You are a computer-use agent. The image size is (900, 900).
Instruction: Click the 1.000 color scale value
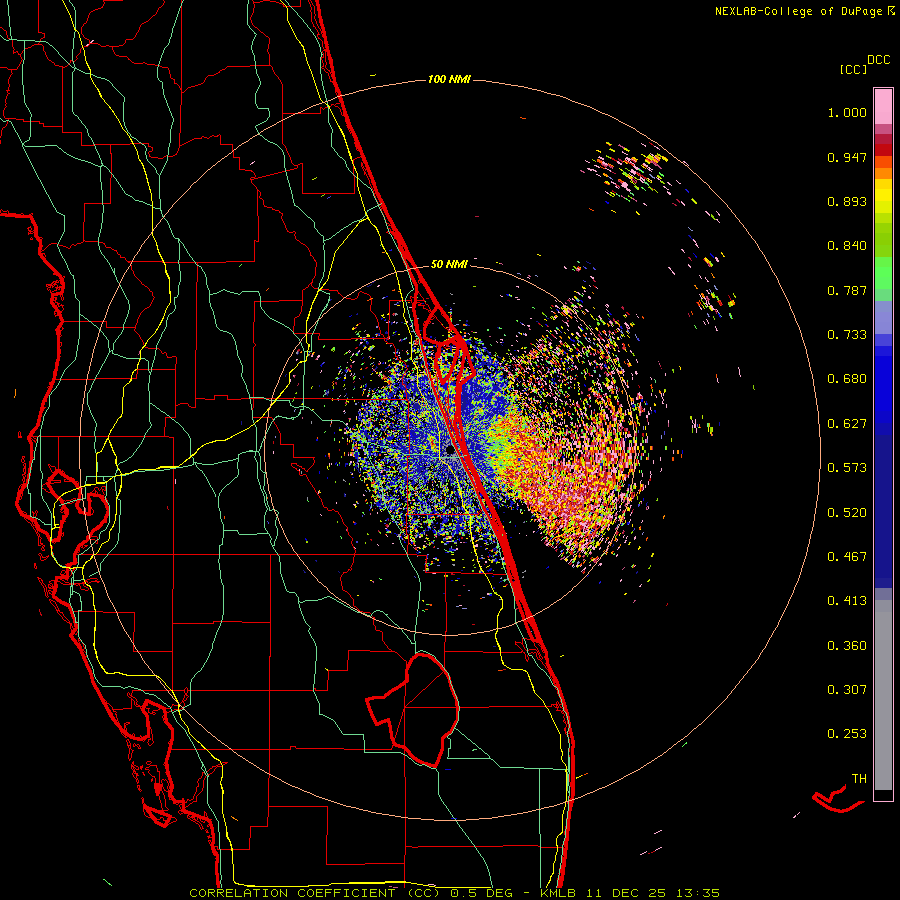pos(847,112)
